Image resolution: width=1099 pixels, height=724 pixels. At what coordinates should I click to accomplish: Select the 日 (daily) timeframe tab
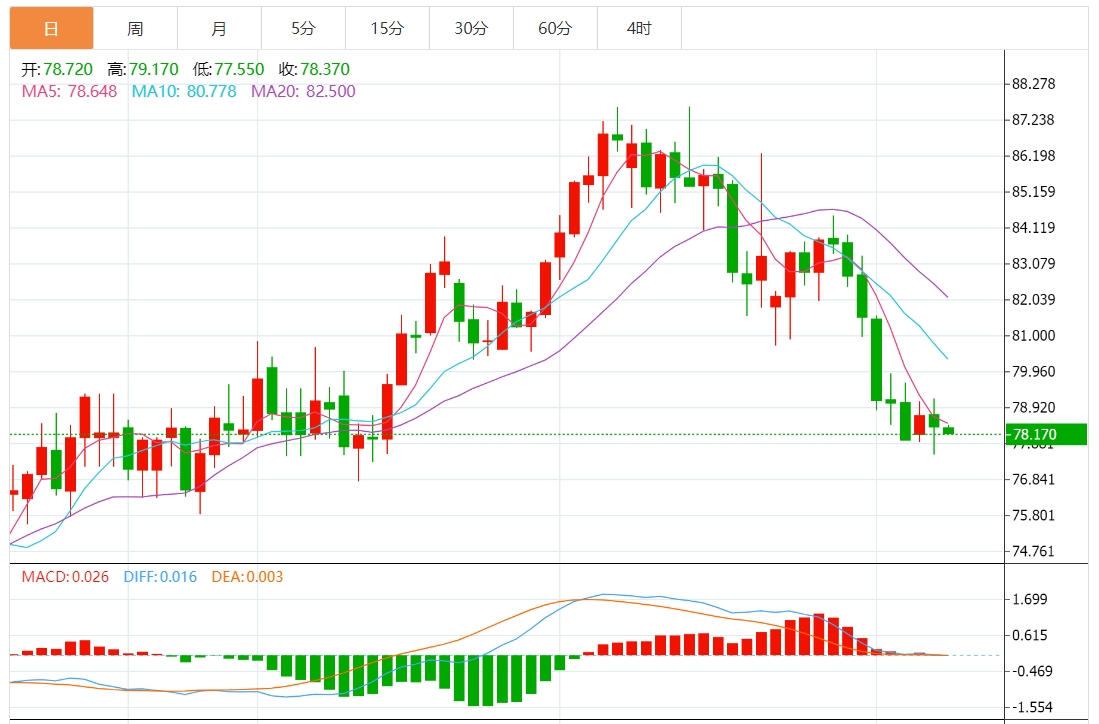click(x=51, y=28)
